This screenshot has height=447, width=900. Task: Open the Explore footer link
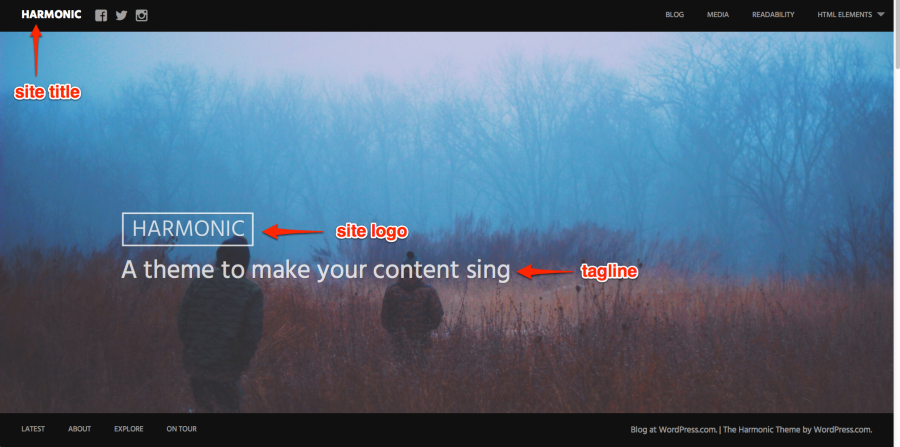(x=129, y=429)
